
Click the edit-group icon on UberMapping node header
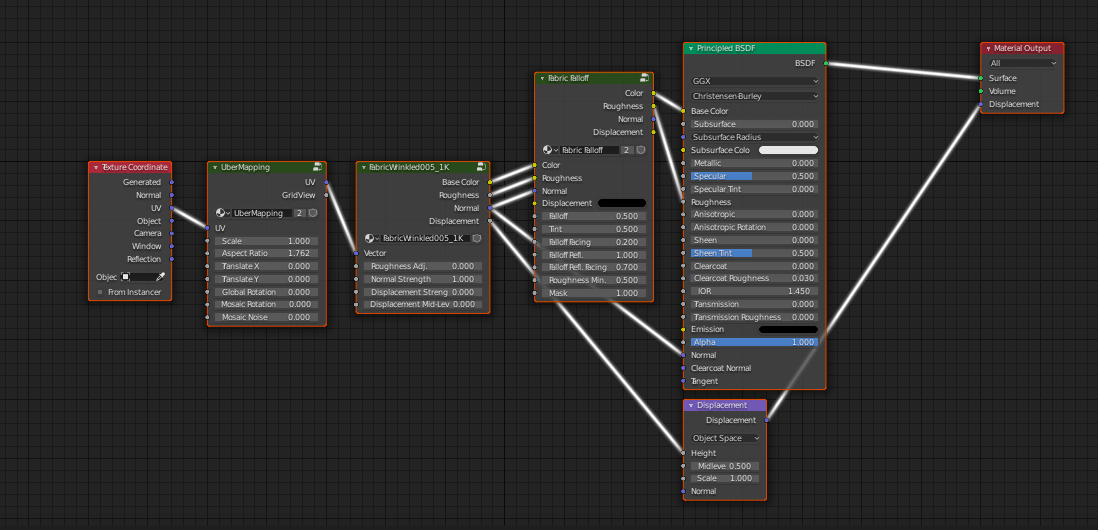[x=318, y=167]
